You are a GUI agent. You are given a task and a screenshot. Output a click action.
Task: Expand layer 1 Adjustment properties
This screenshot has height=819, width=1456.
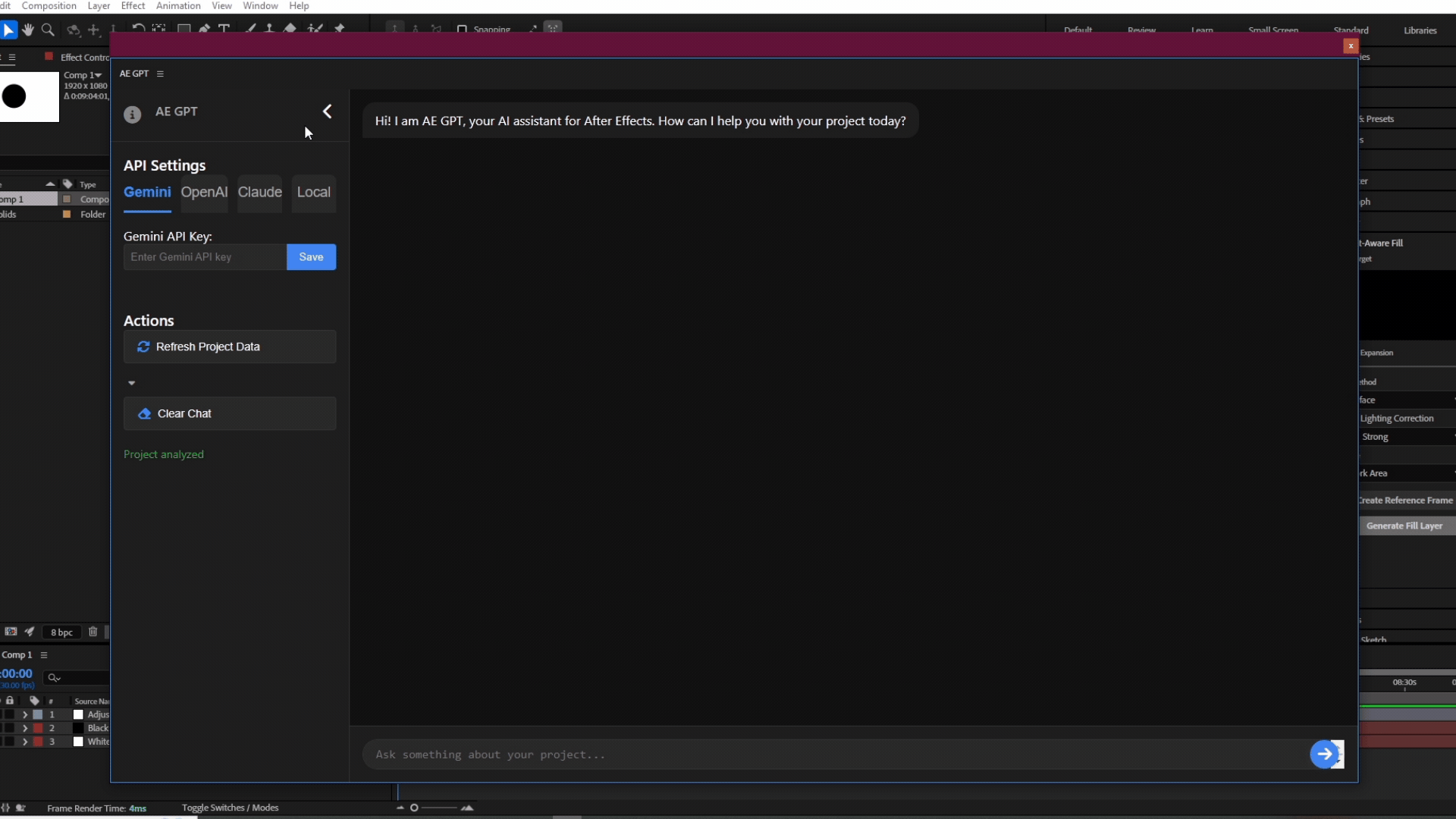click(x=25, y=714)
